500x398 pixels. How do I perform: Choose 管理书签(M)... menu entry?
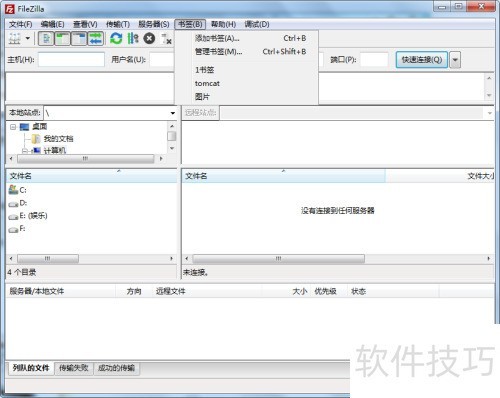(247, 52)
